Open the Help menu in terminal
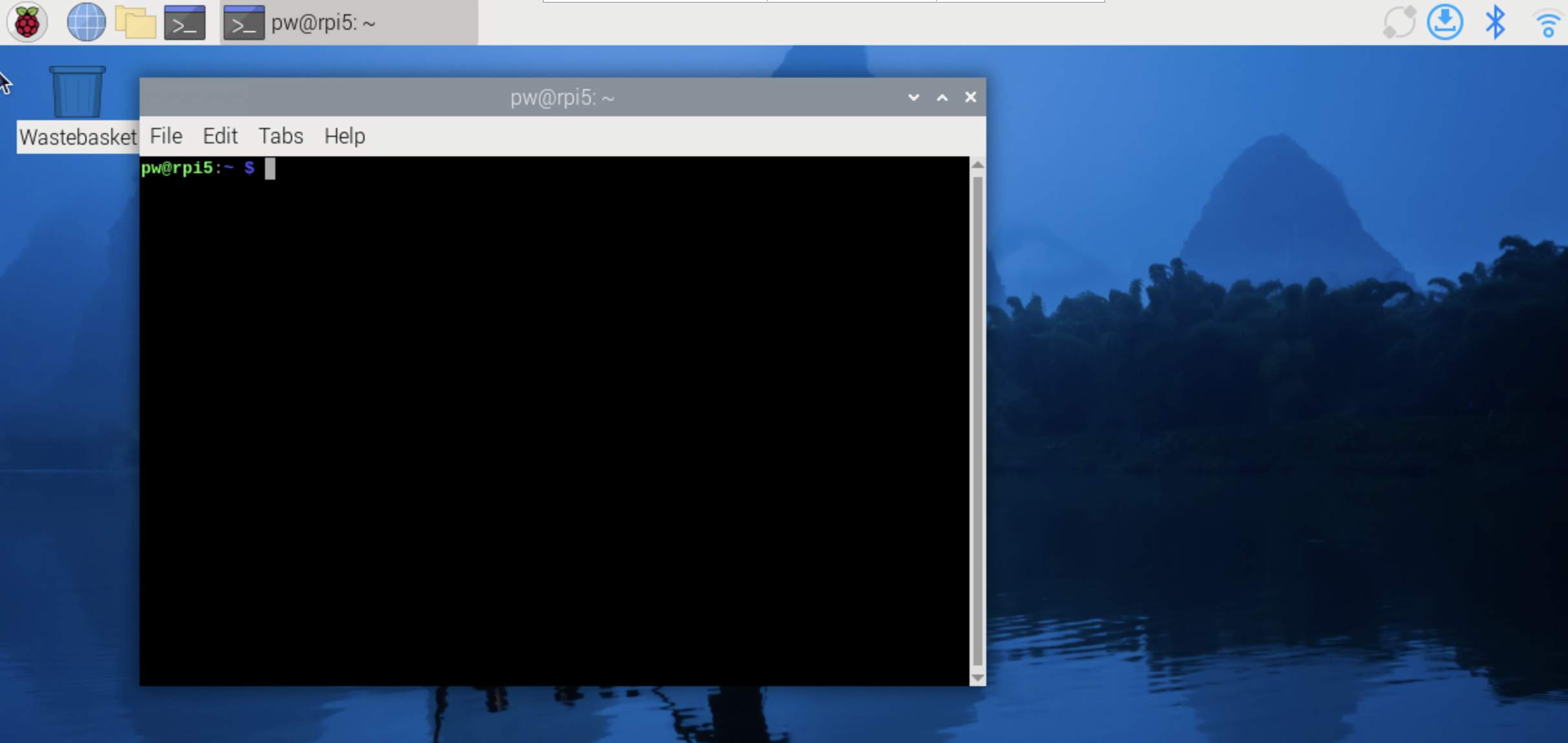 tap(344, 136)
